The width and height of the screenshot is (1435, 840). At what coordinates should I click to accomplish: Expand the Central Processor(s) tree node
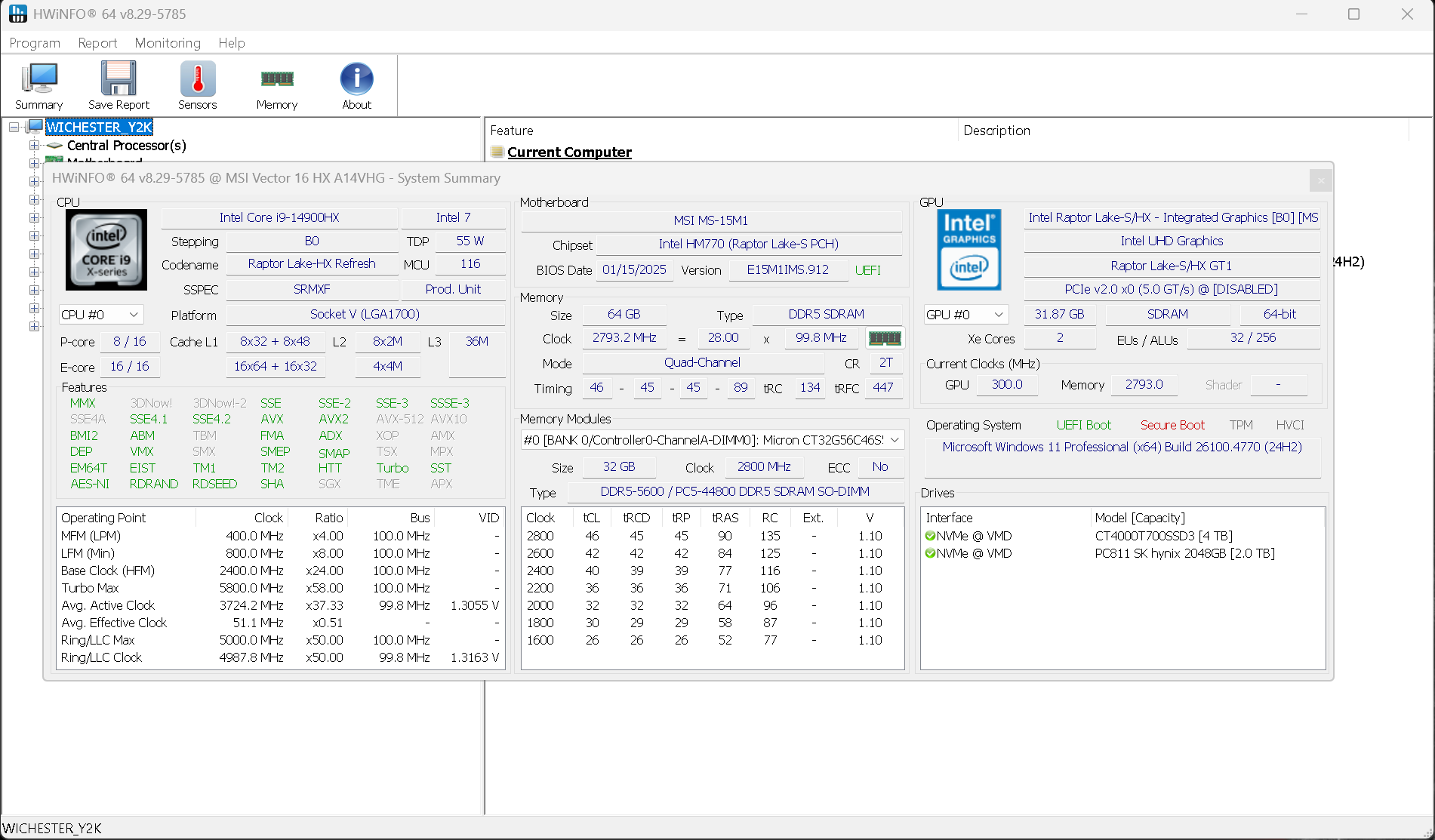point(34,145)
